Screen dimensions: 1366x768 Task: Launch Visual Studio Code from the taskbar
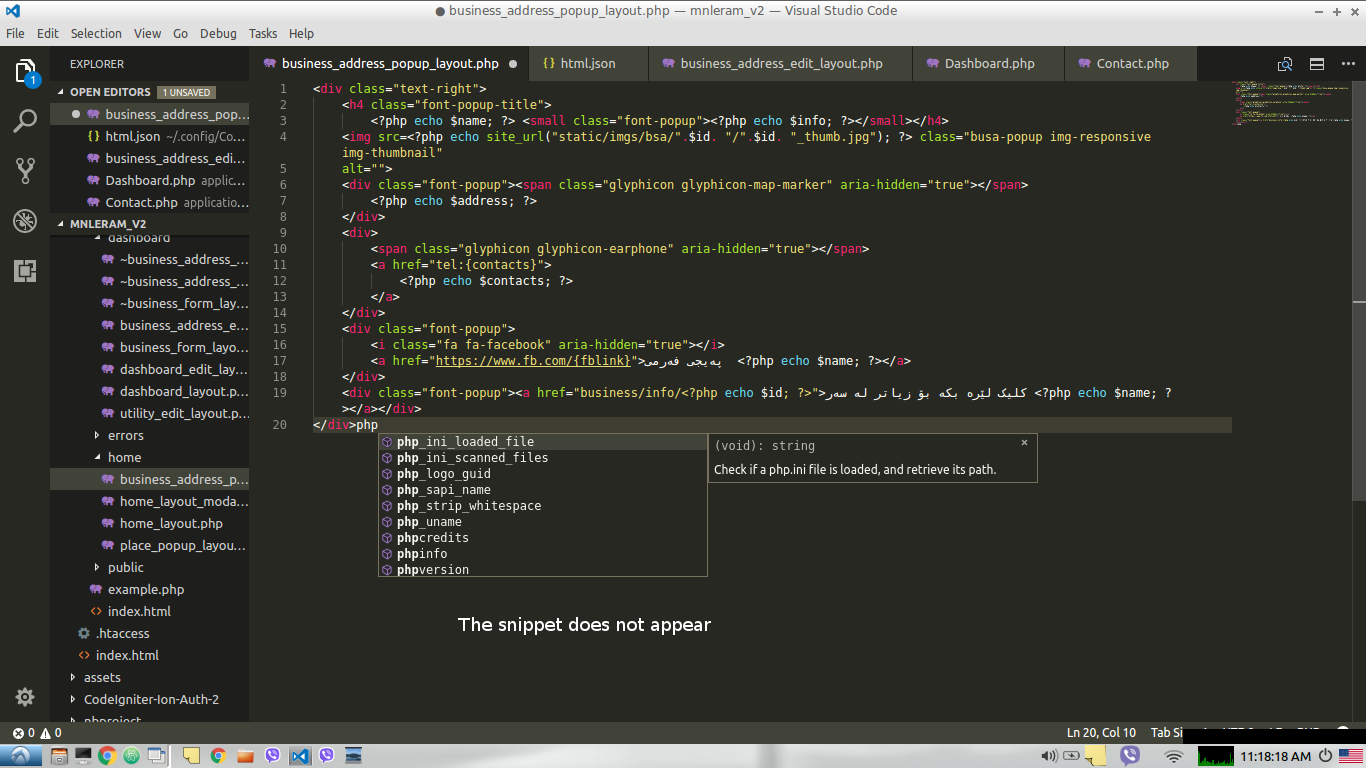301,755
